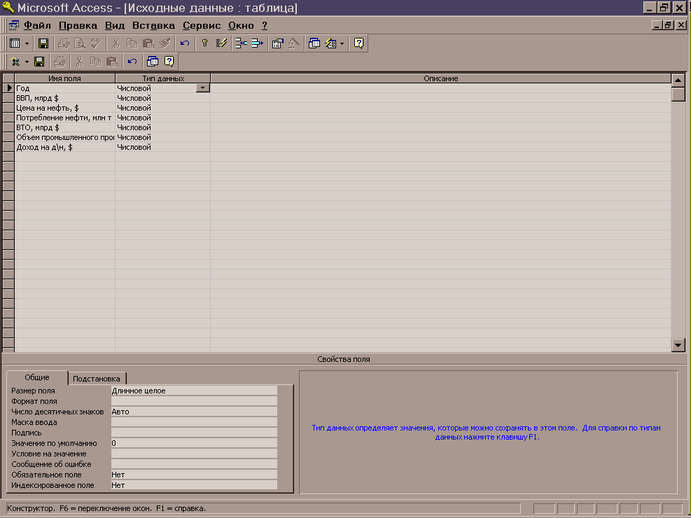This screenshot has height=518, width=691.
Task: Click the Размер поля value field
Action: 192,390
